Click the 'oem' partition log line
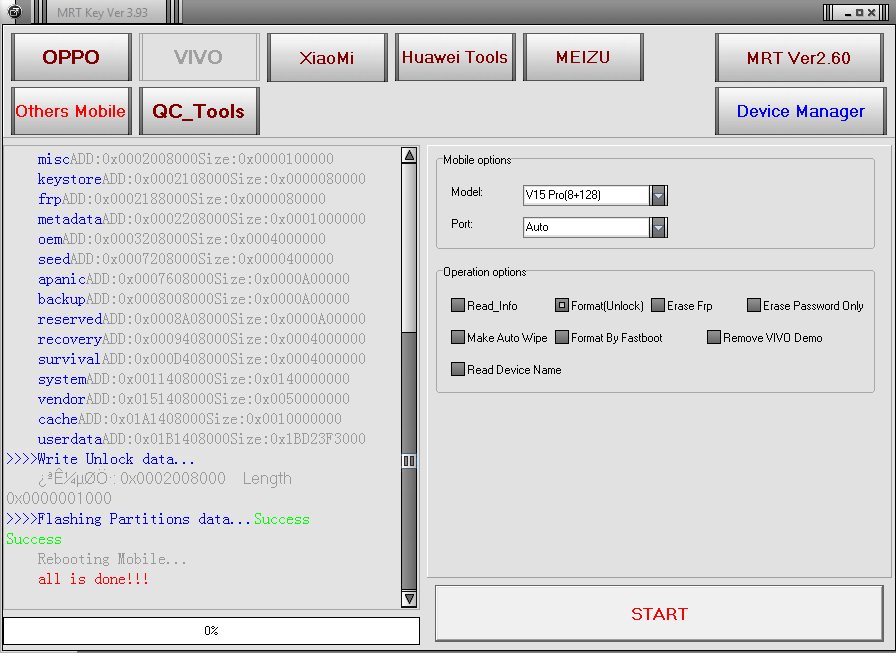The image size is (896, 653). click(x=182, y=239)
